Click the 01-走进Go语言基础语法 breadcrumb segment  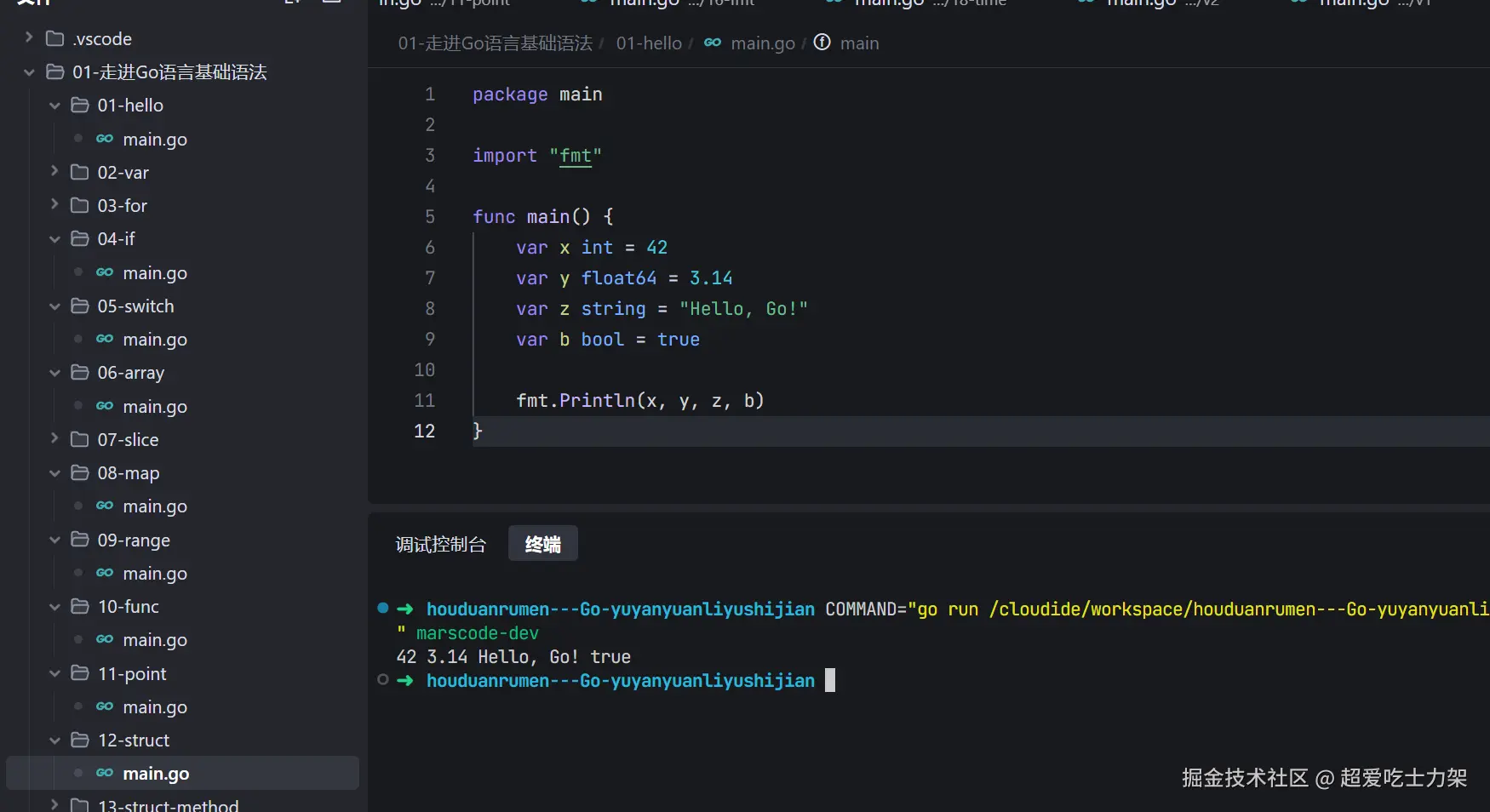(495, 43)
